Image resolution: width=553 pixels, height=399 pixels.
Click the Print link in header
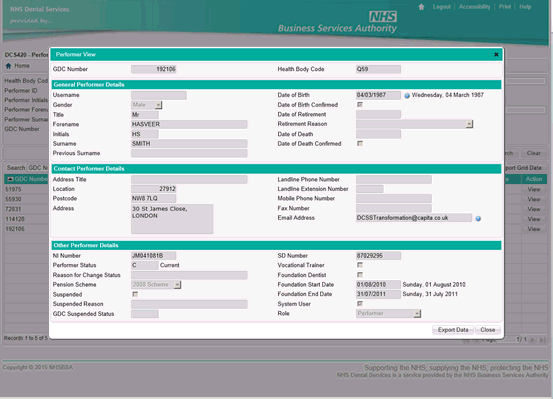click(505, 7)
